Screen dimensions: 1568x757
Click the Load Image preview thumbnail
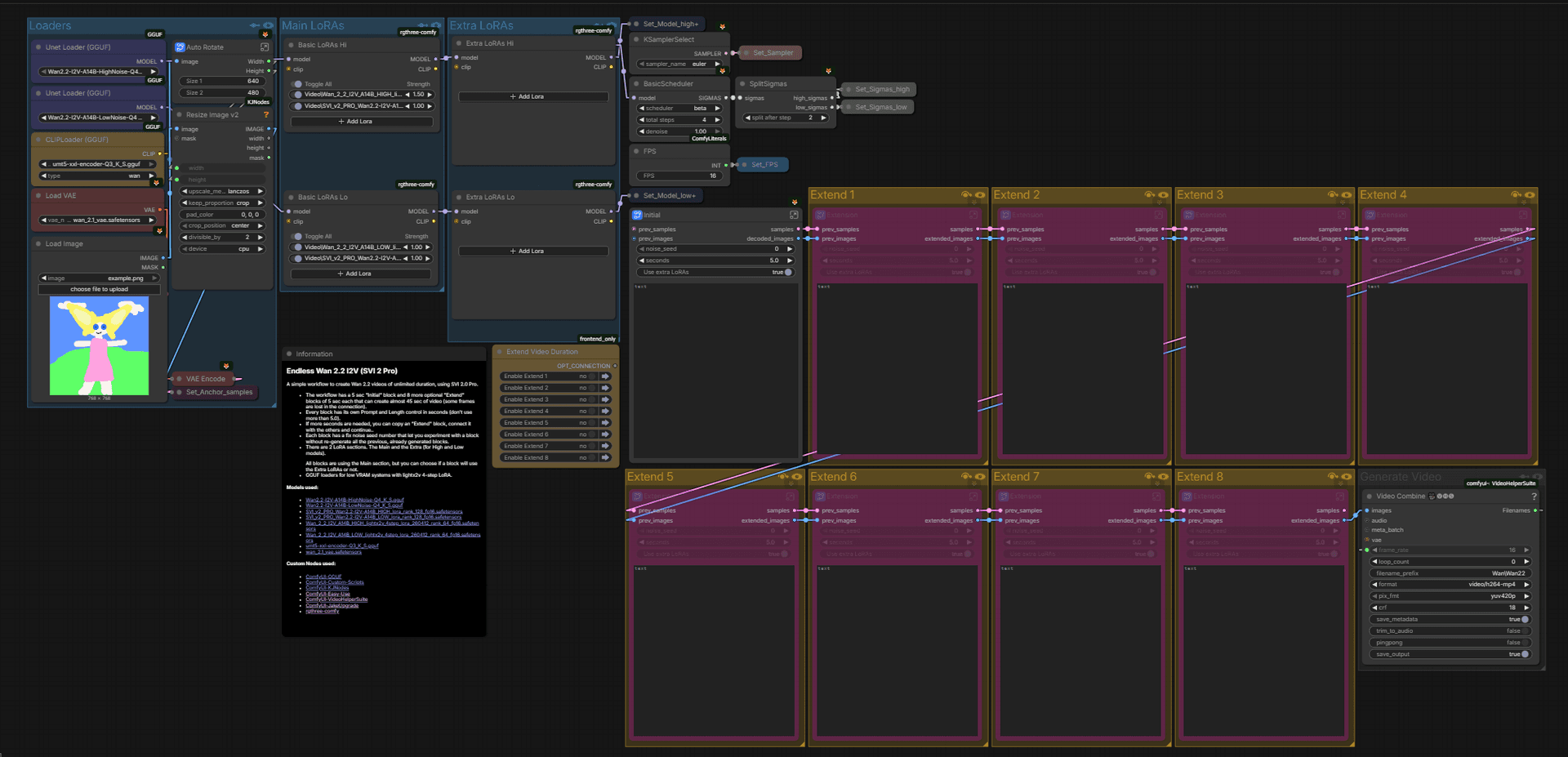click(x=99, y=346)
